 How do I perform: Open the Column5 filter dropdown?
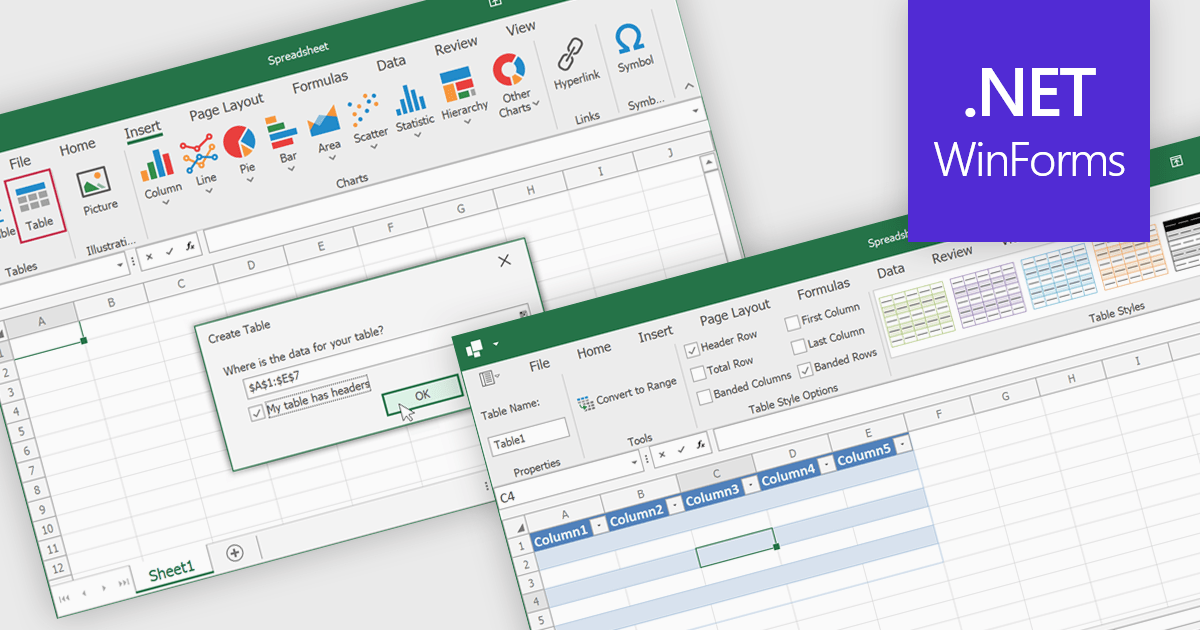click(x=901, y=445)
